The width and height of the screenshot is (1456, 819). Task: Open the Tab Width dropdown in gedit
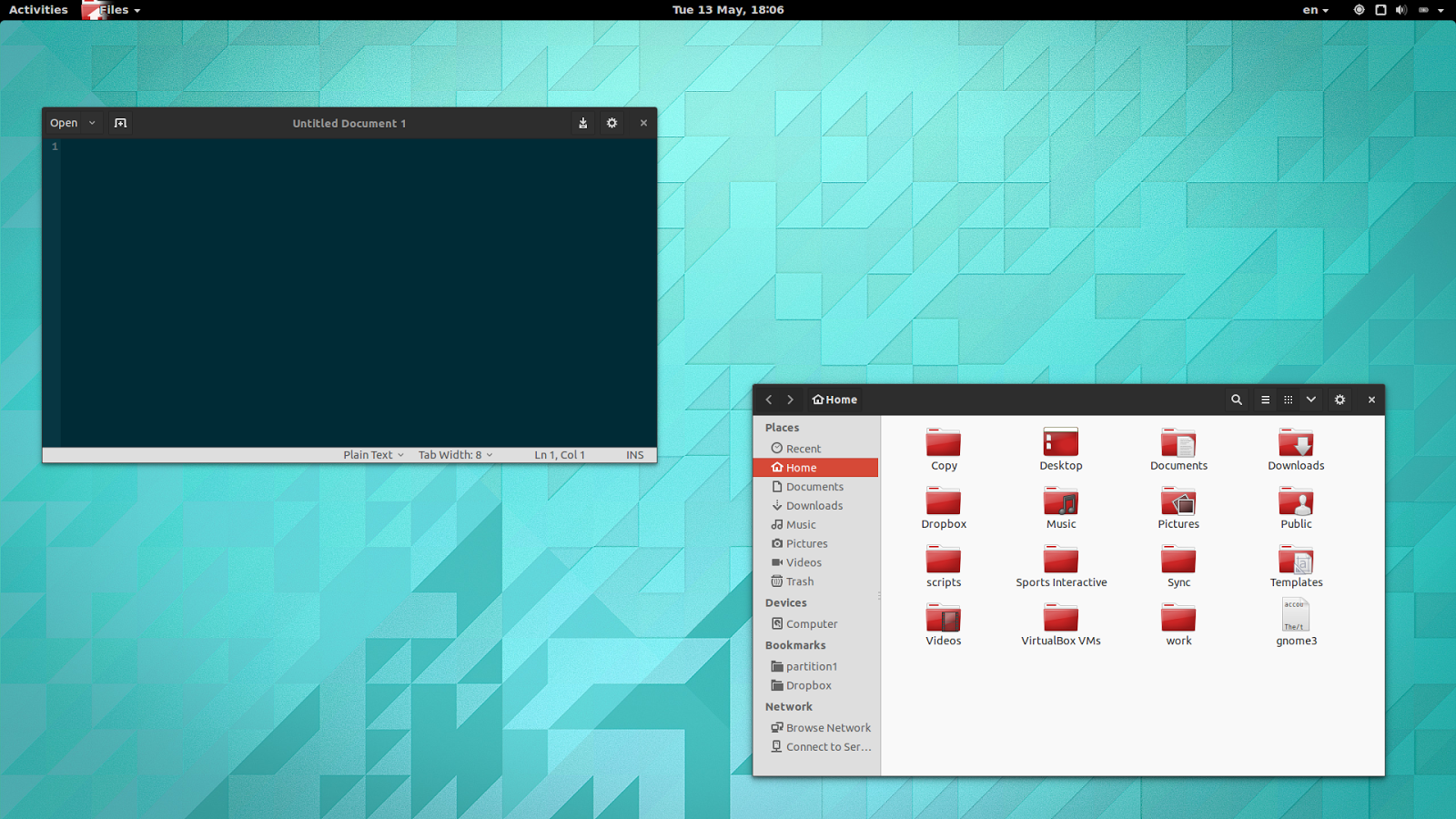(455, 454)
